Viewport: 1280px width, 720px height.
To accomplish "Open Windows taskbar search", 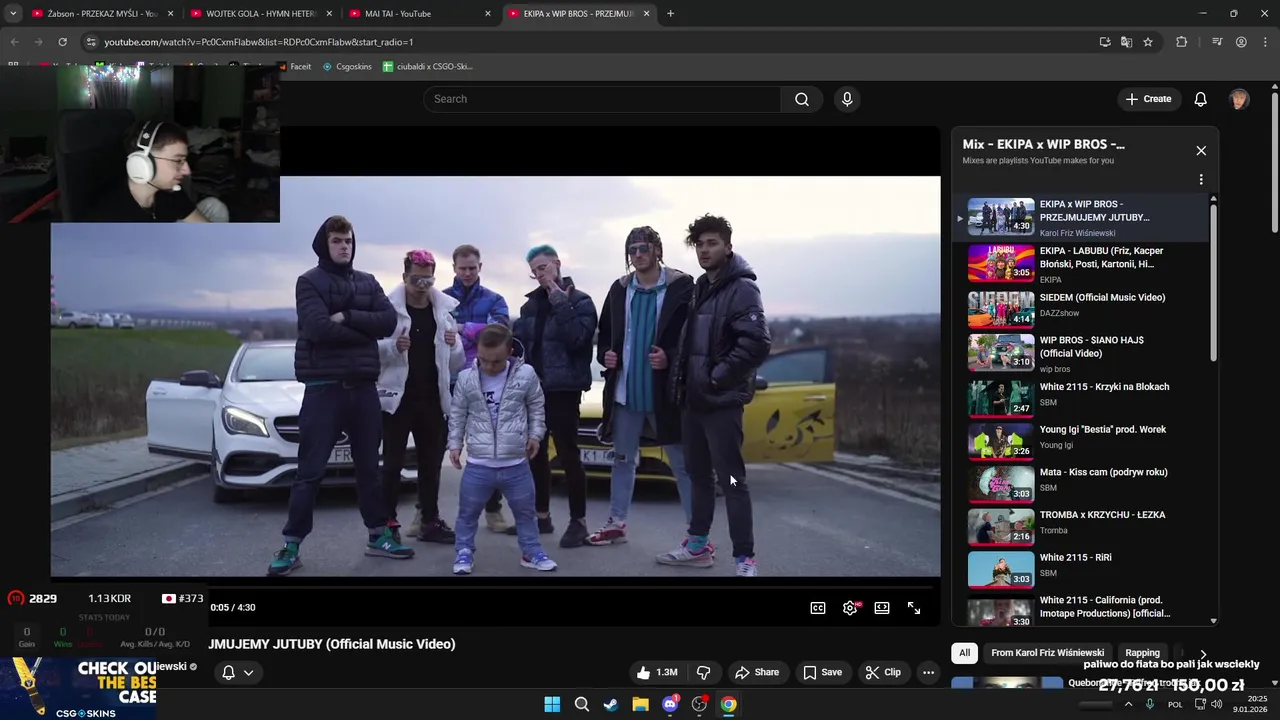I will pyautogui.click(x=581, y=704).
